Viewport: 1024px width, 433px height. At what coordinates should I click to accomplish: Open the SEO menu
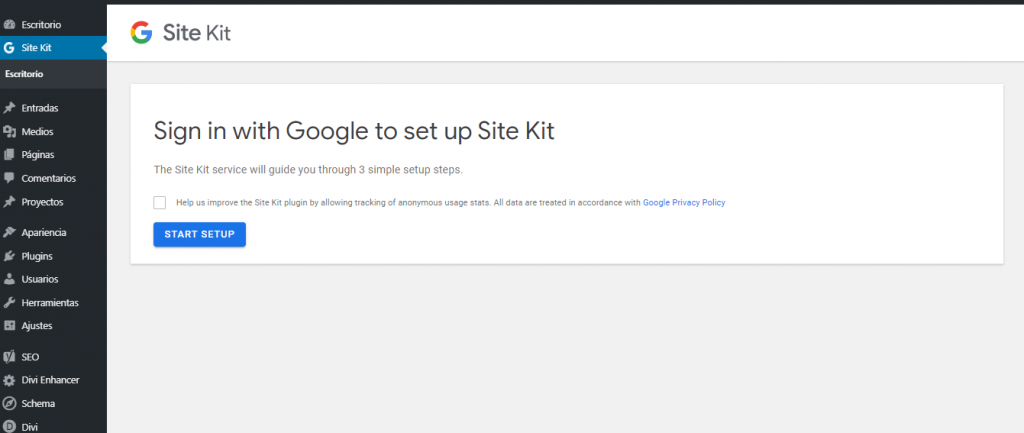54,357
